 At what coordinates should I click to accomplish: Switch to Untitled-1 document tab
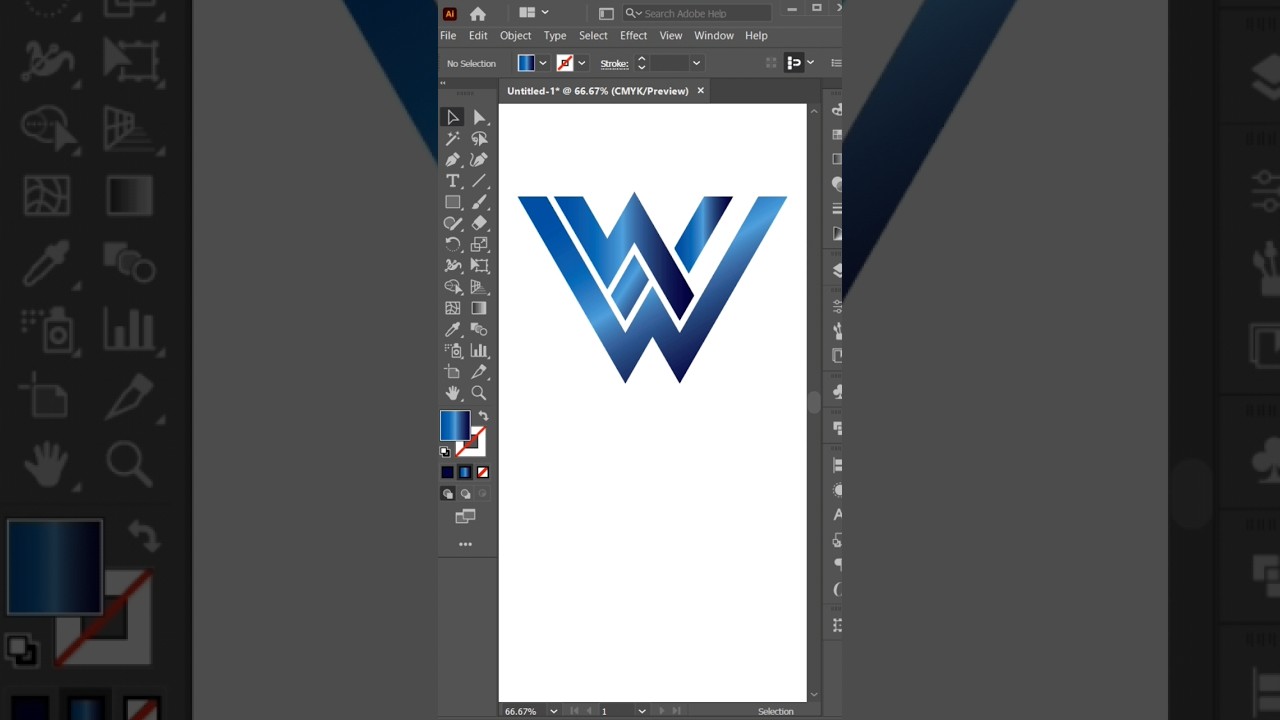[597, 91]
